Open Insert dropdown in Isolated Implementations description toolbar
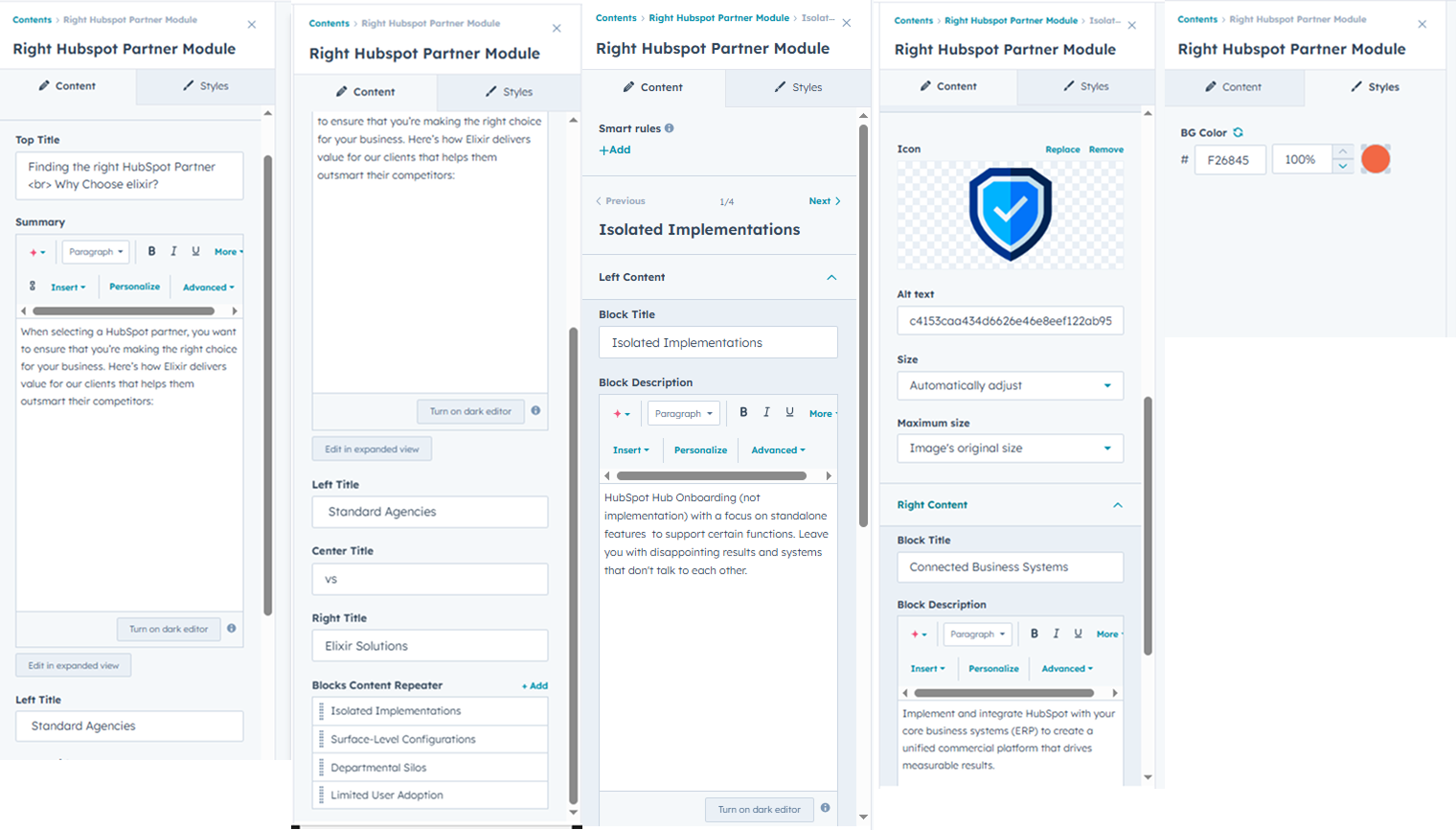The image size is (1456, 830). point(630,450)
